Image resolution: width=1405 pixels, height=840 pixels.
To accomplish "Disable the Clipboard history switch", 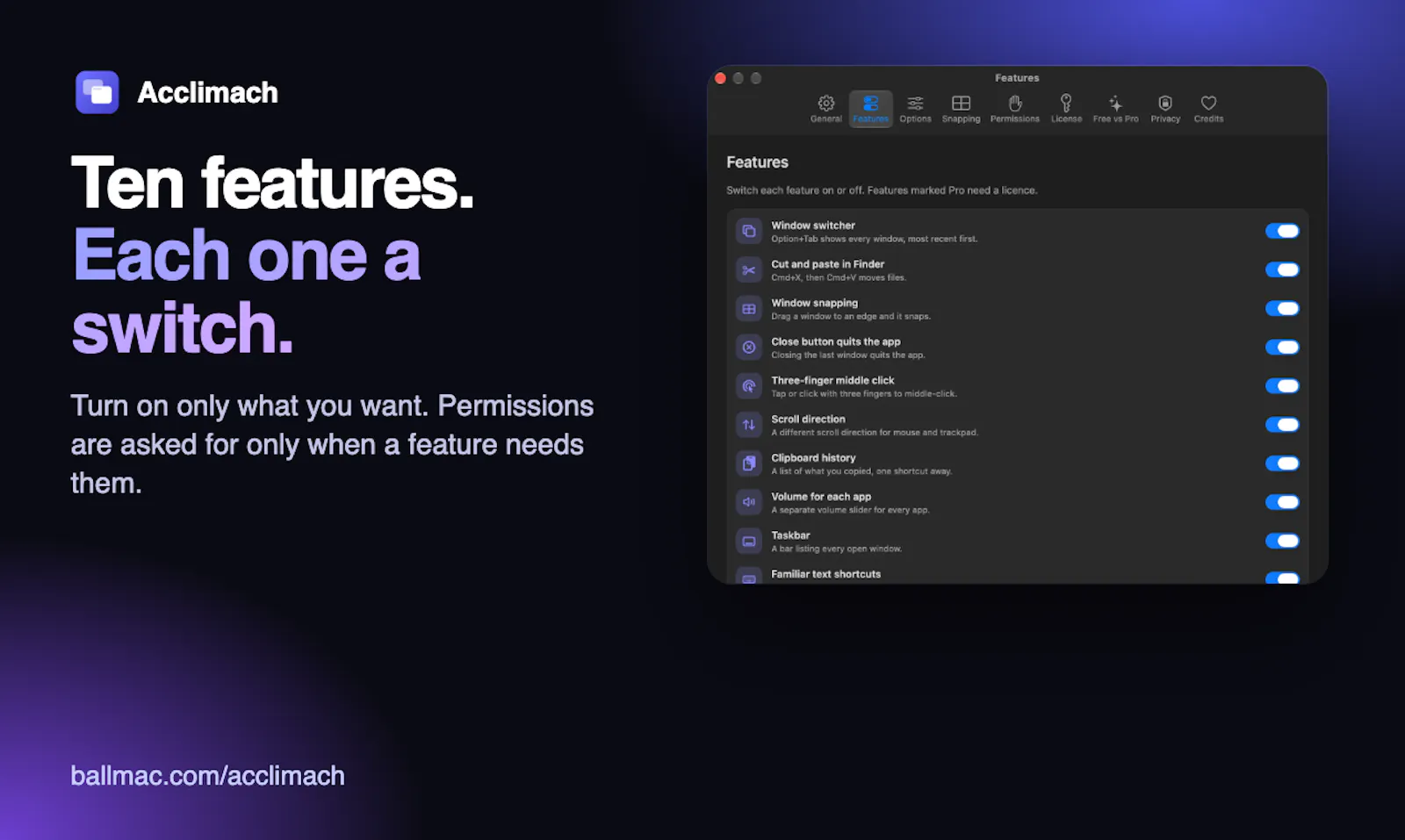I will [x=1282, y=463].
